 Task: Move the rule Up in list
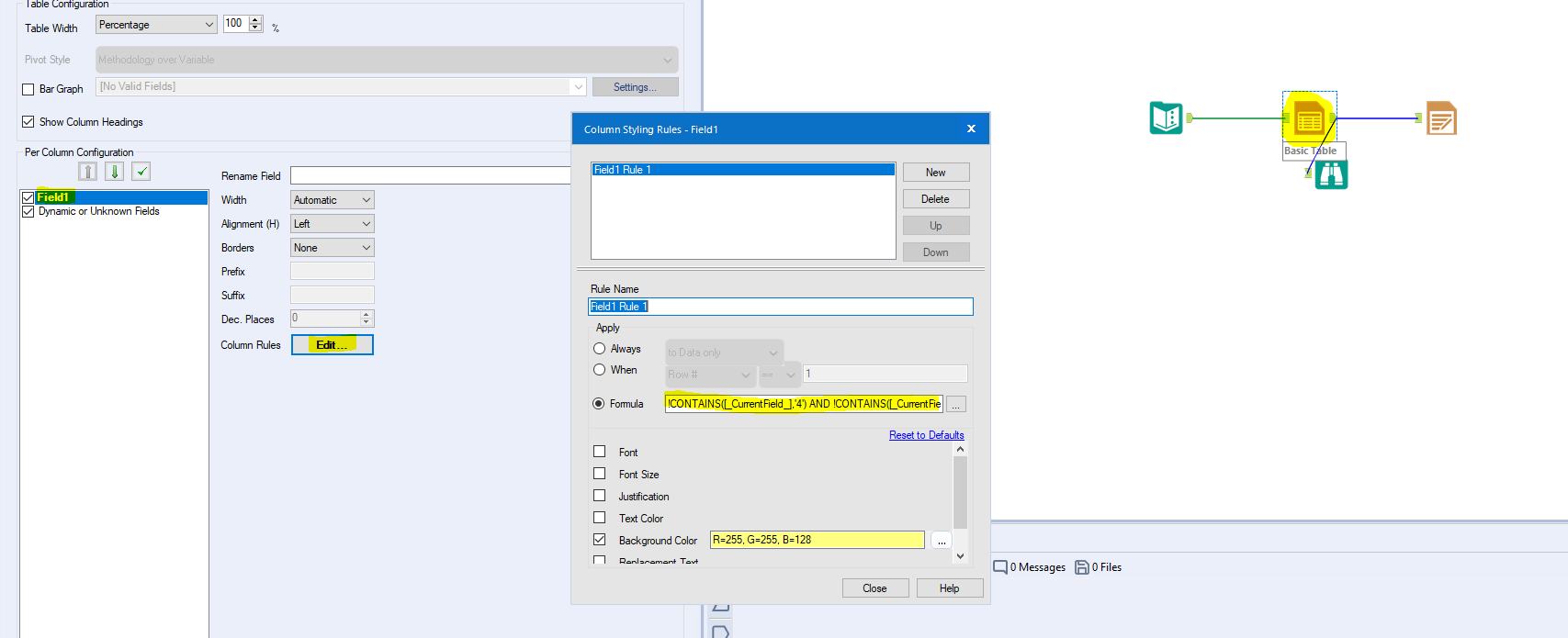(x=936, y=226)
